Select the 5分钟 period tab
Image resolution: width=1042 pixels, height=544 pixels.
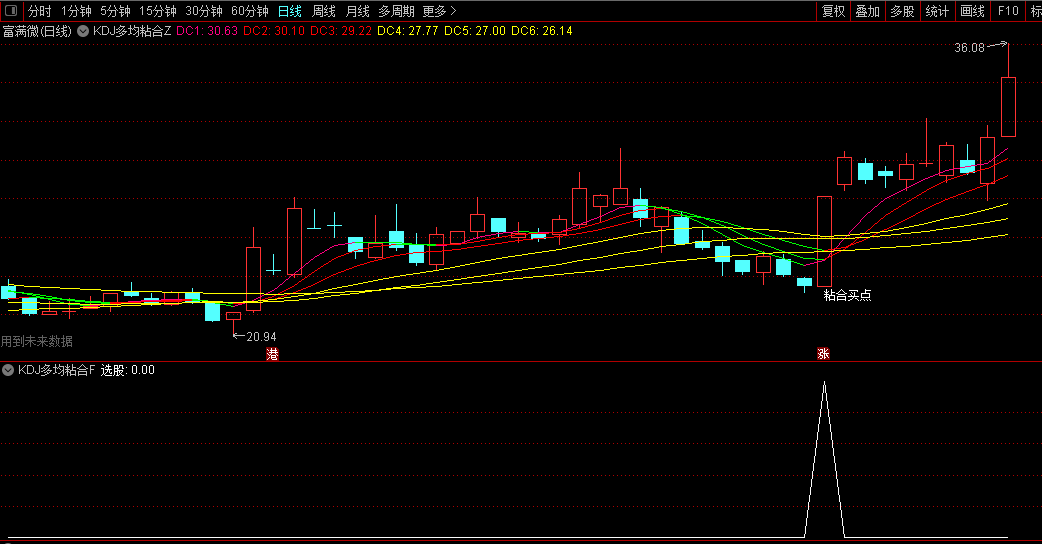pos(115,11)
